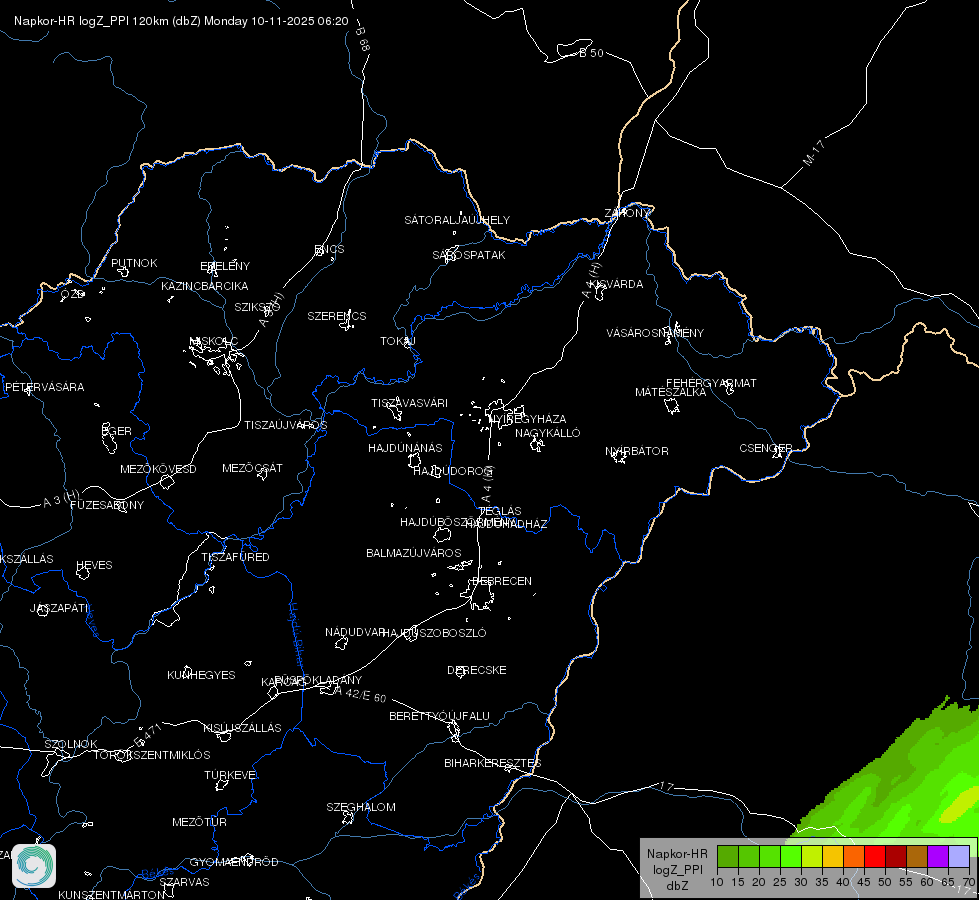The width and height of the screenshot is (979, 900).
Task: Click the 'SZARVAS' town label
Action: pyautogui.click(x=184, y=882)
